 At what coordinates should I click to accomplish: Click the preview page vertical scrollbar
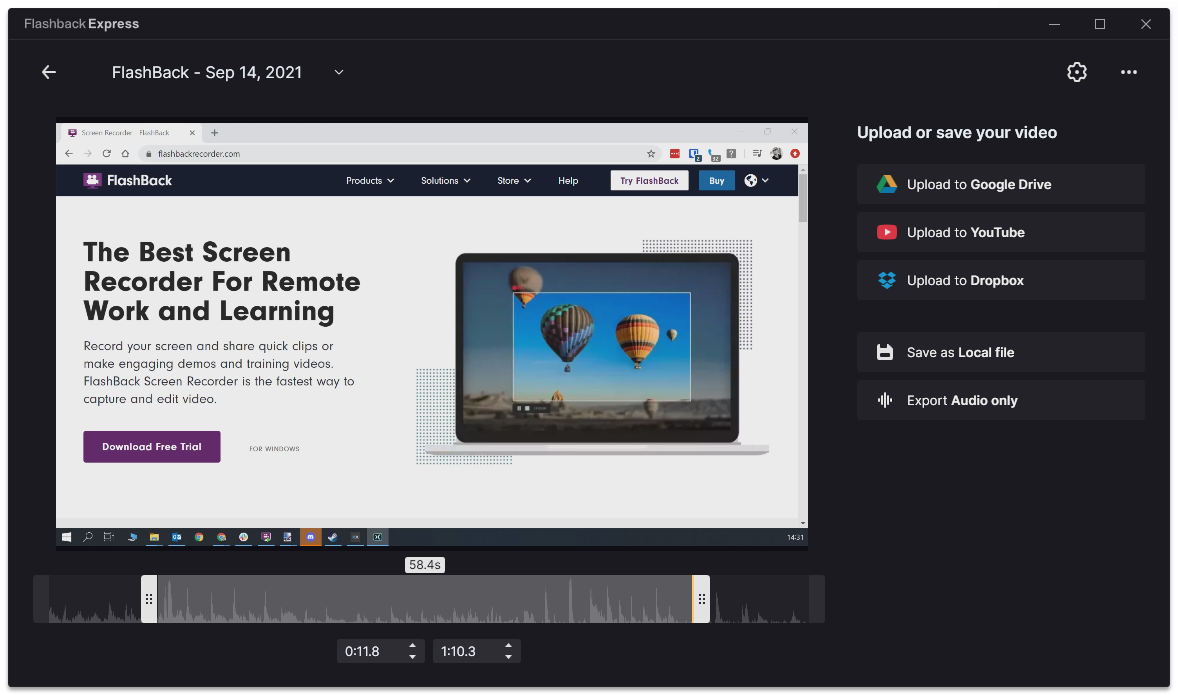(x=803, y=345)
